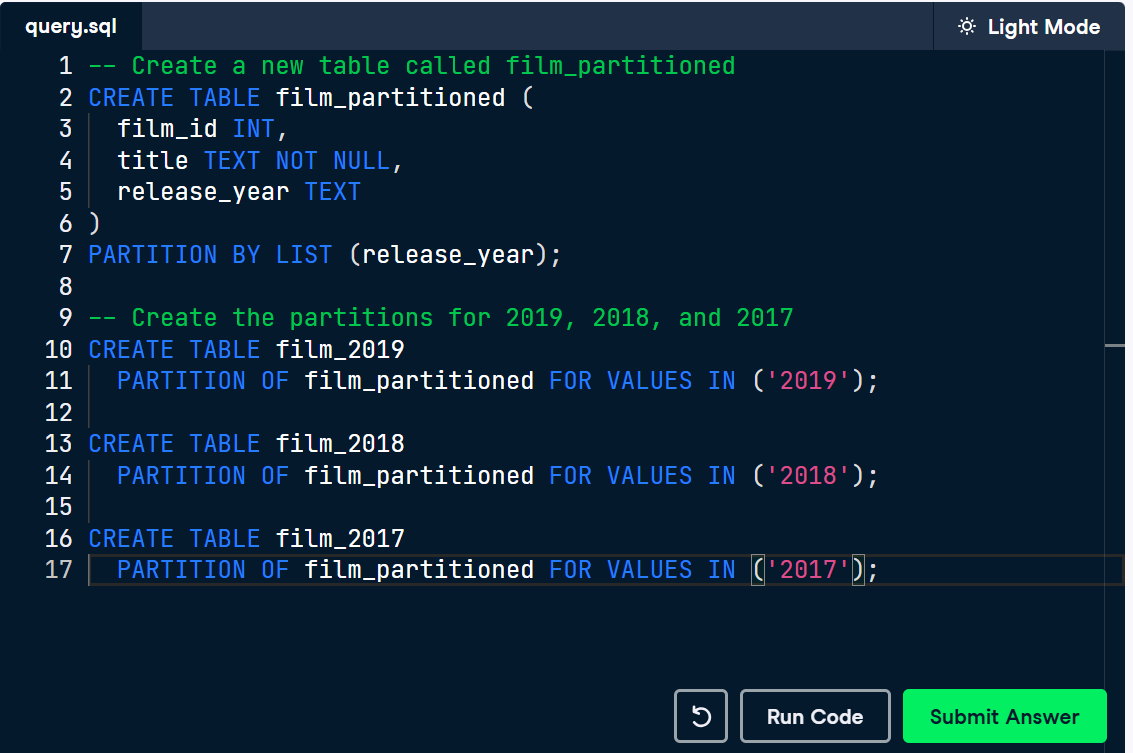Image resolution: width=1133 pixels, height=753 pixels.
Task: Click the 'TEXT' type on line 5
Action: tap(332, 192)
